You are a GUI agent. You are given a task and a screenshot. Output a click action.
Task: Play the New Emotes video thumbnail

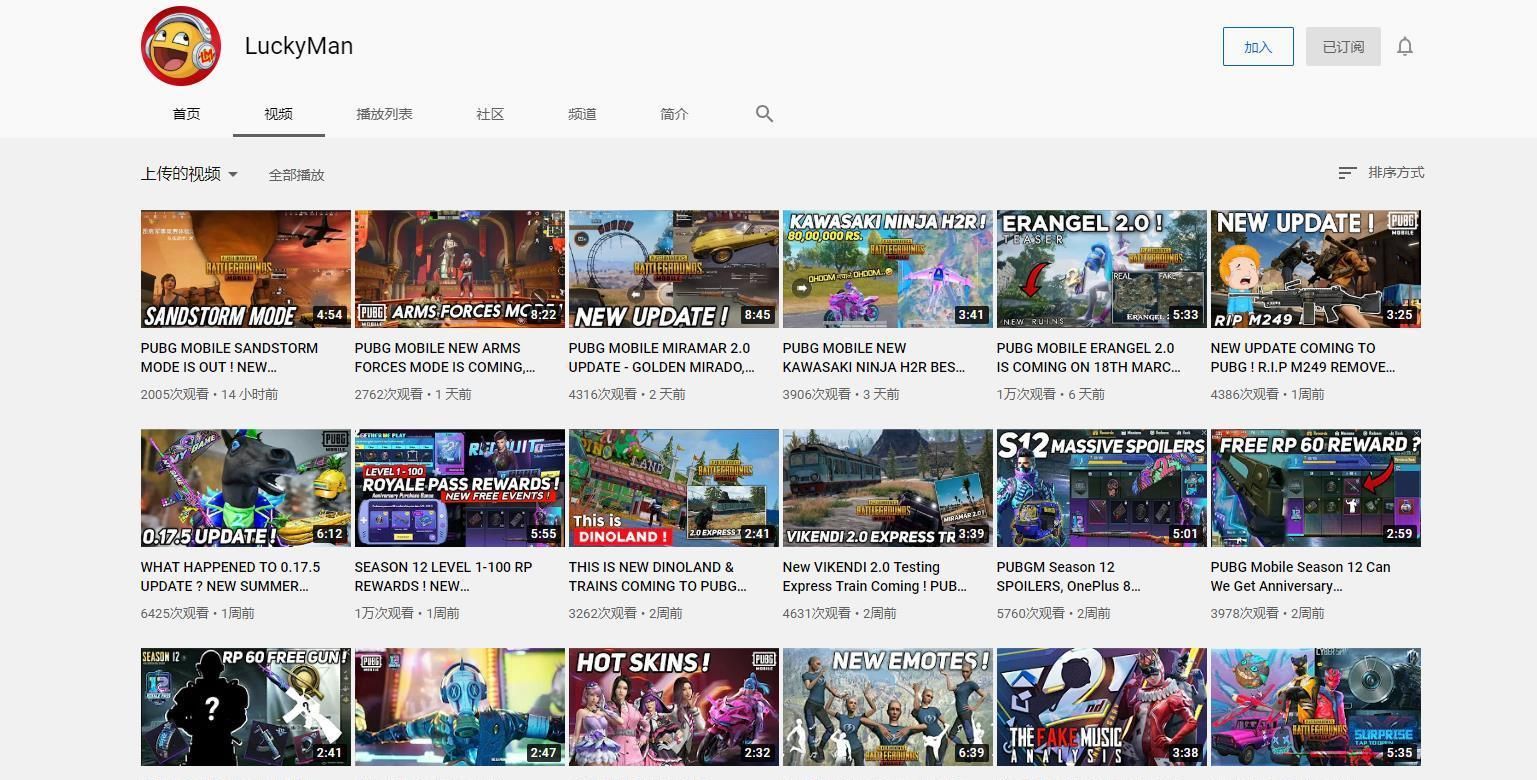point(888,707)
